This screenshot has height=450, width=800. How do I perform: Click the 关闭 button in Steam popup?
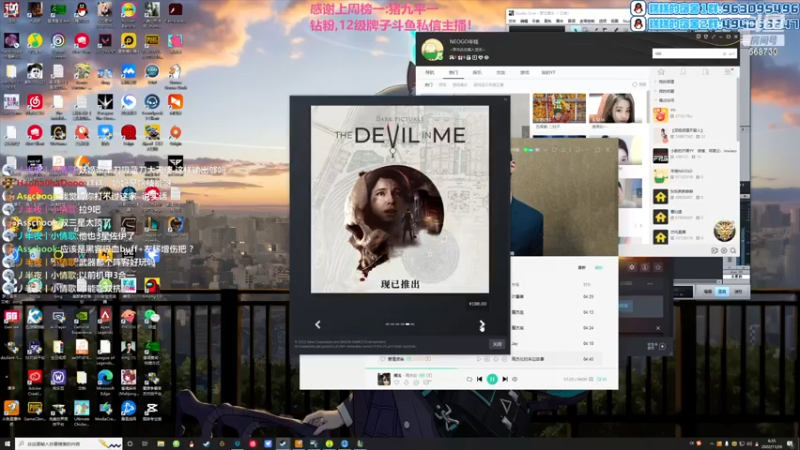click(497, 344)
